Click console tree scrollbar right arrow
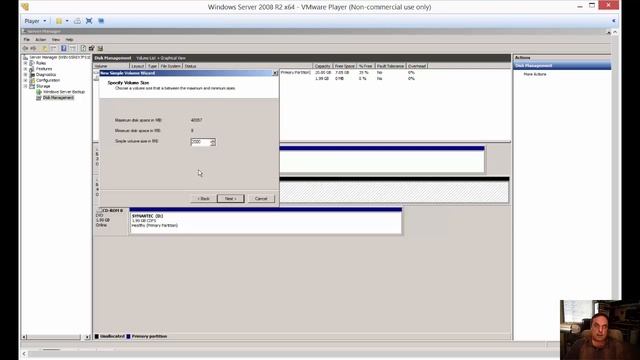 click(x=87, y=337)
